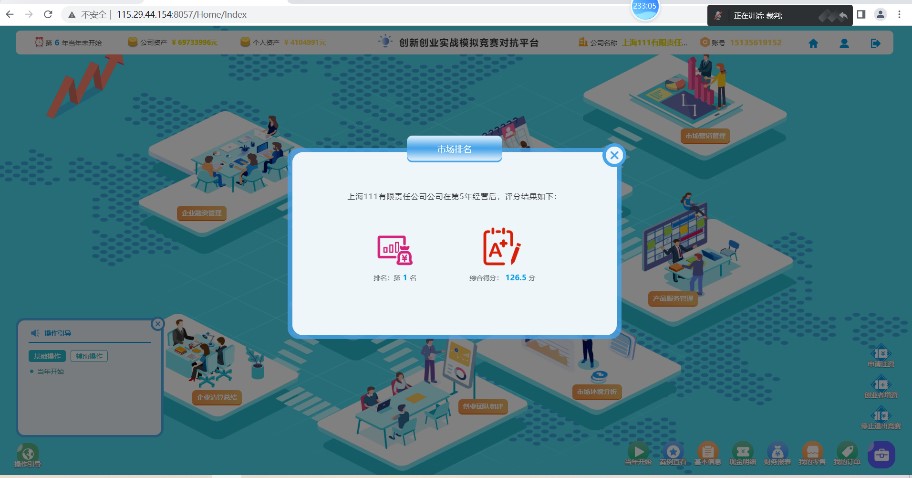Open the blue star icon in bottom toolbar
This screenshot has height=478, width=912.
pyautogui.click(x=673, y=452)
